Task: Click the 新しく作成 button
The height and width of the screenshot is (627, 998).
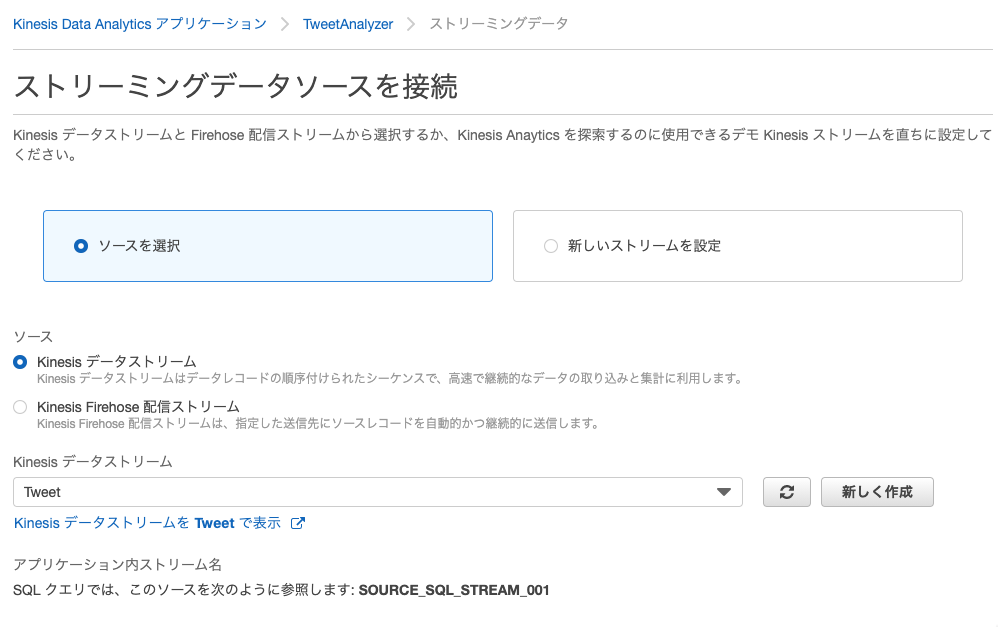Action: [877, 492]
